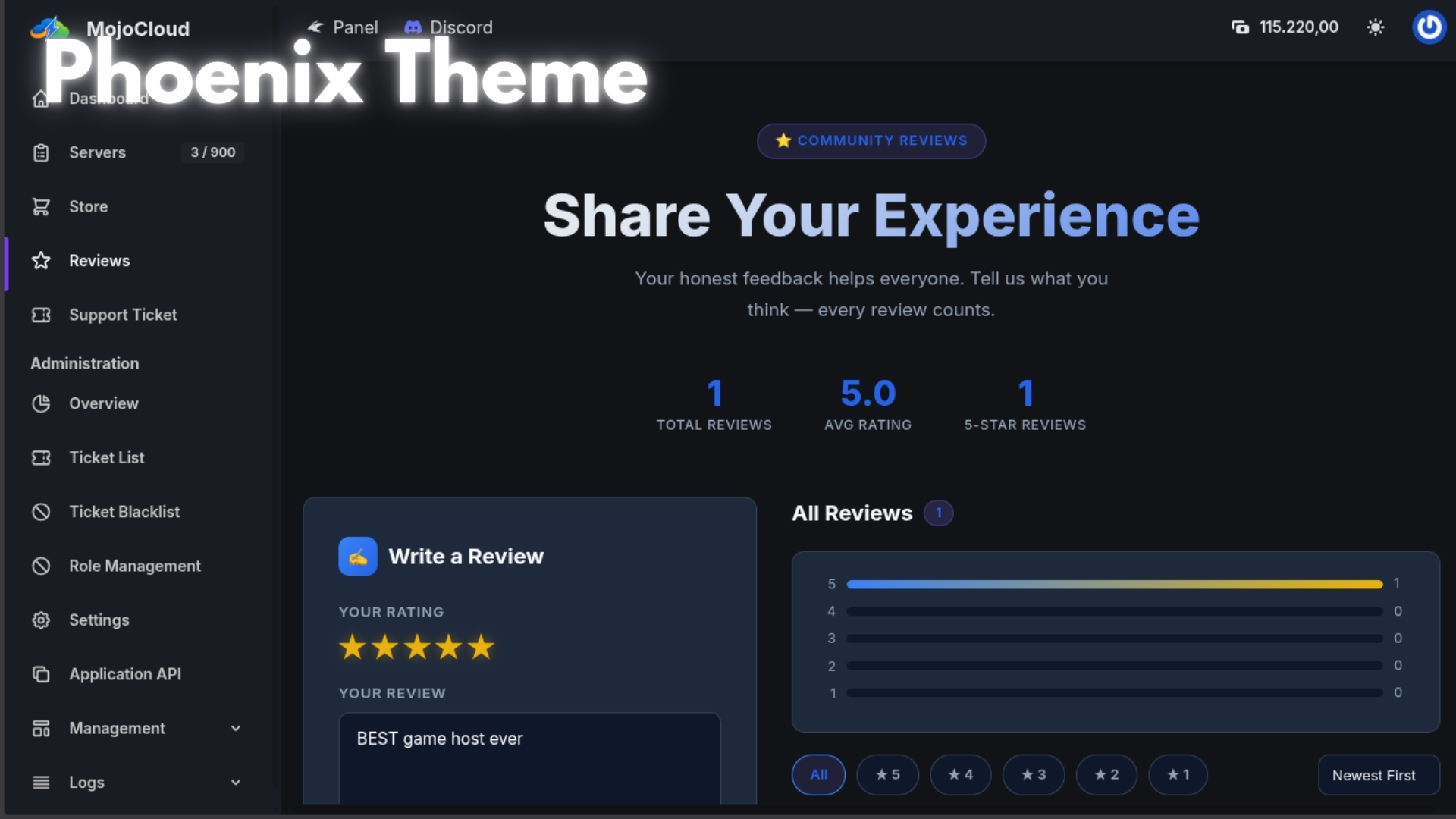Click the Ticket Blacklist ban icon
Screen dimensions: 1456x819
point(41,512)
